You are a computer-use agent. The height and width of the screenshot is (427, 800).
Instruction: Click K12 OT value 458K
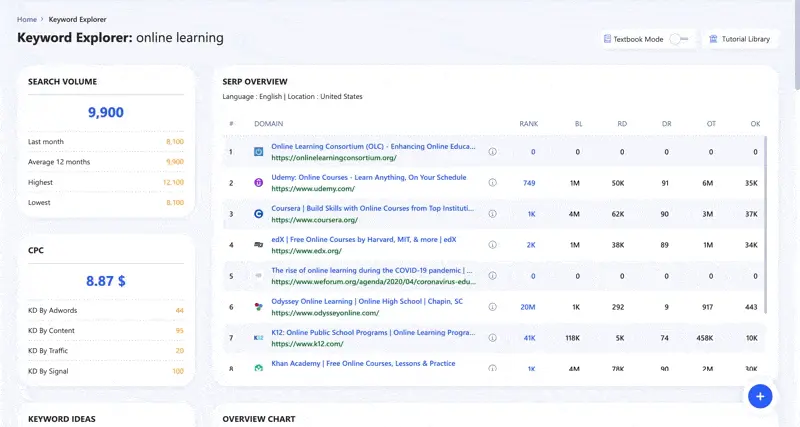(705, 338)
